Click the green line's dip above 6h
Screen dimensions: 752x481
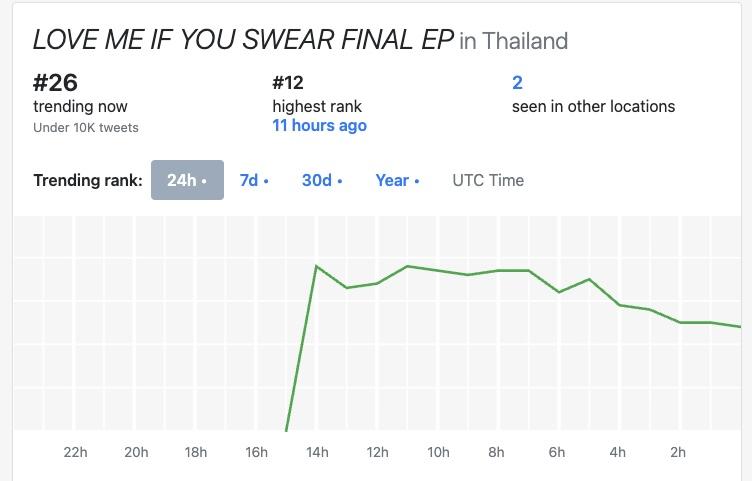[x=559, y=292]
